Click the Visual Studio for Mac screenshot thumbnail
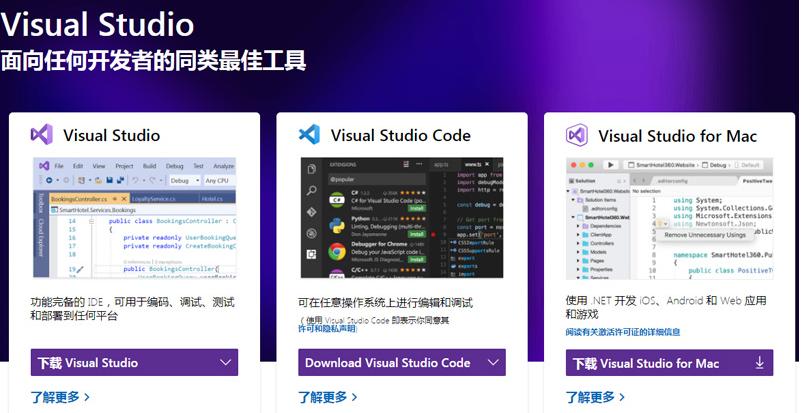The height and width of the screenshot is (413, 802). [670, 219]
